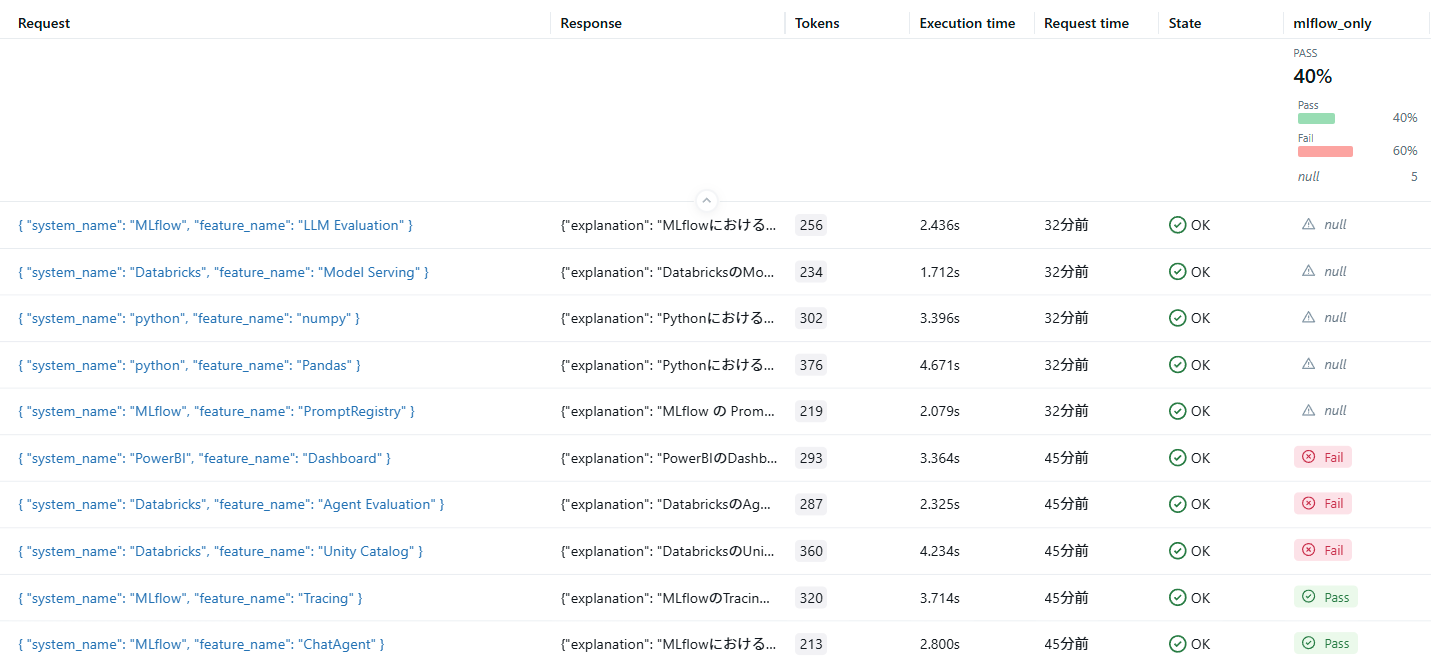Image resolution: width=1438 pixels, height=670 pixels.
Task: Open the python Pandas request link
Action: [189, 365]
